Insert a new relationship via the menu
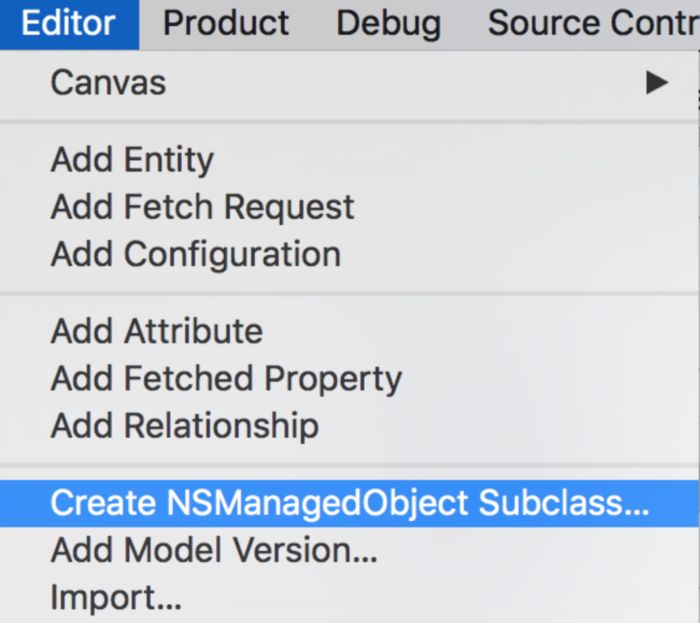The image size is (700, 623). (184, 425)
